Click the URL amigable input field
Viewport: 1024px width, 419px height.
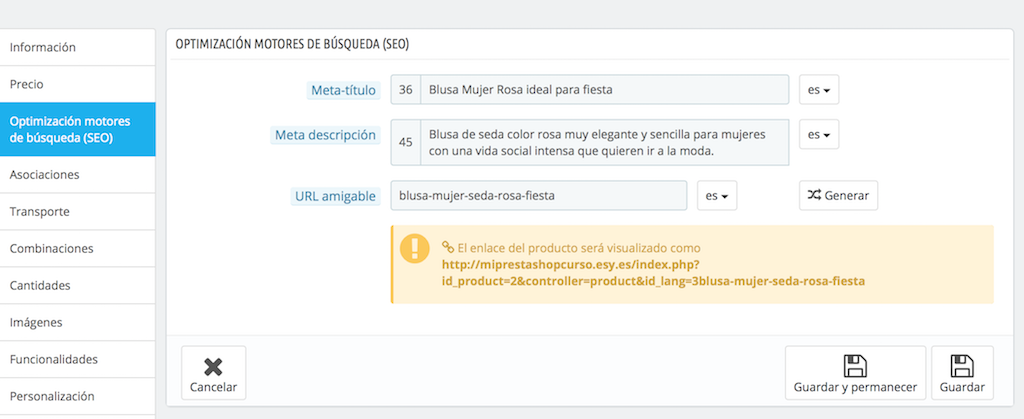tap(539, 195)
